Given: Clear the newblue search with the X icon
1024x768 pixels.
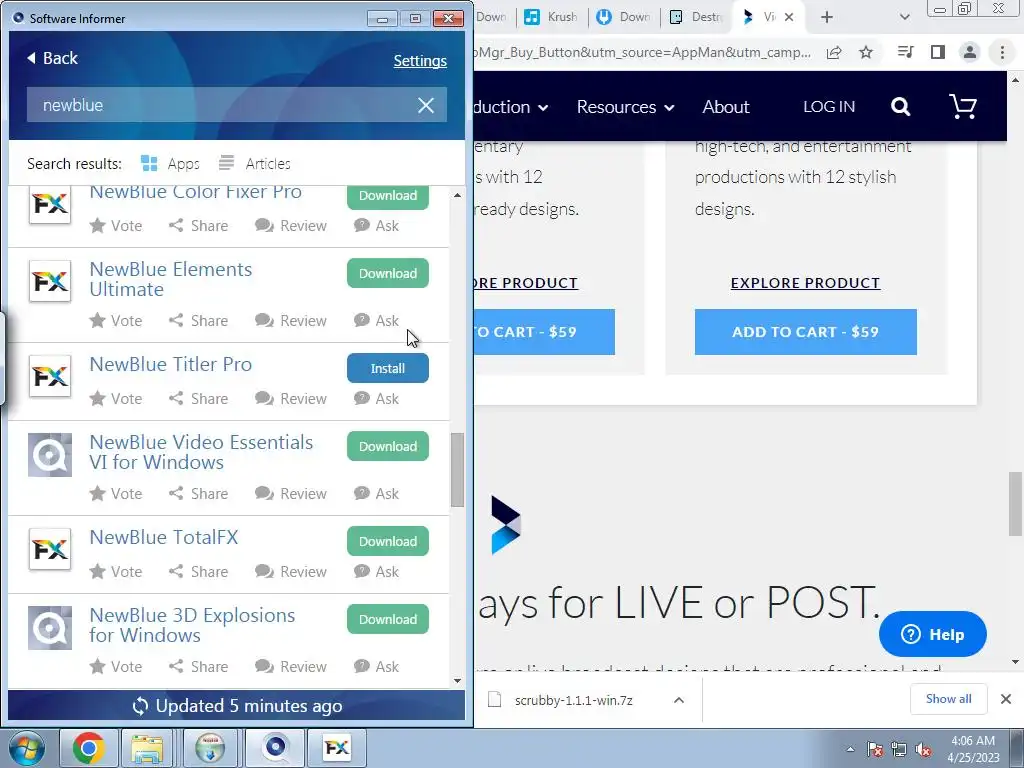Looking at the screenshot, I should pos(426,105).
